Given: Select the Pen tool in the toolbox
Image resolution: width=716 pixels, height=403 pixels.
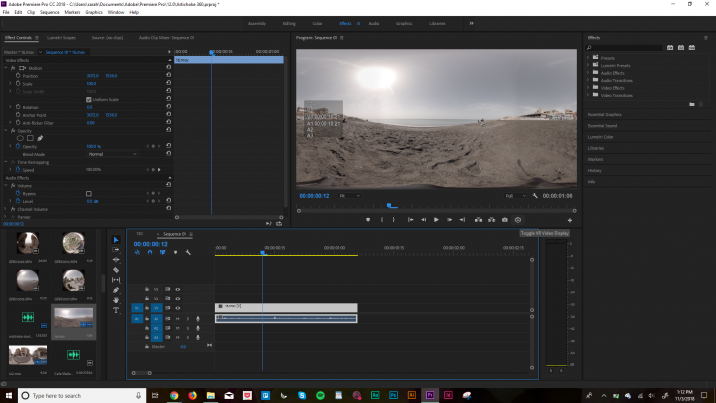Looking at the screenshot, I should click(x=116, y=290).
